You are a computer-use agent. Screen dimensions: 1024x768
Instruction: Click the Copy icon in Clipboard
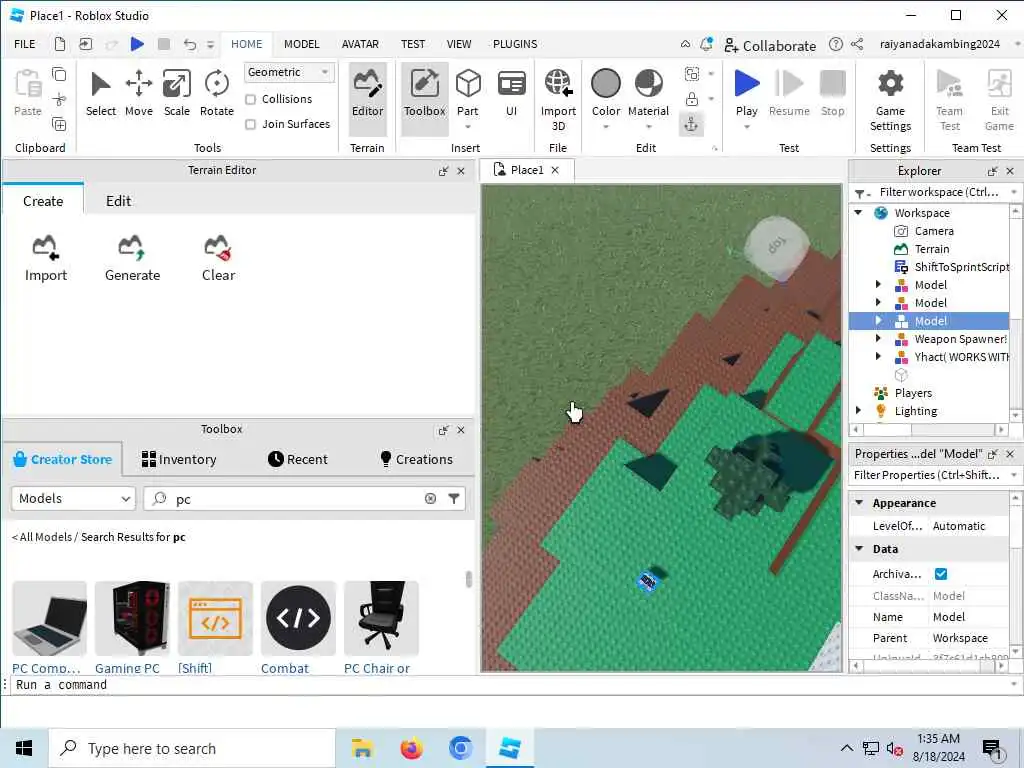(x=59, y=74)
